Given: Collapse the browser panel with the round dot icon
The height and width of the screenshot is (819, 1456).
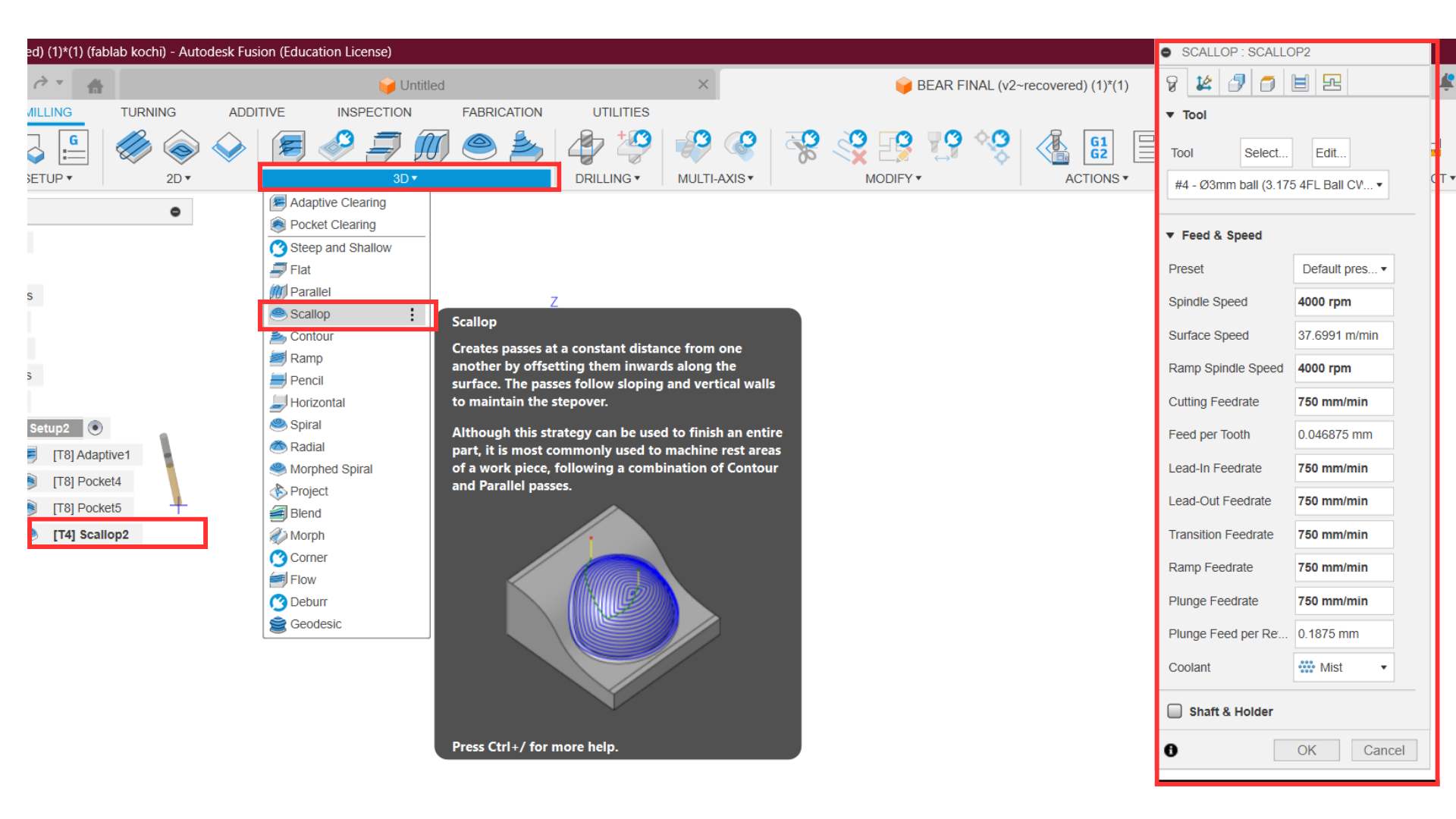Looking at the screenshot, I should pyautogui.click(x=175, y=212).
